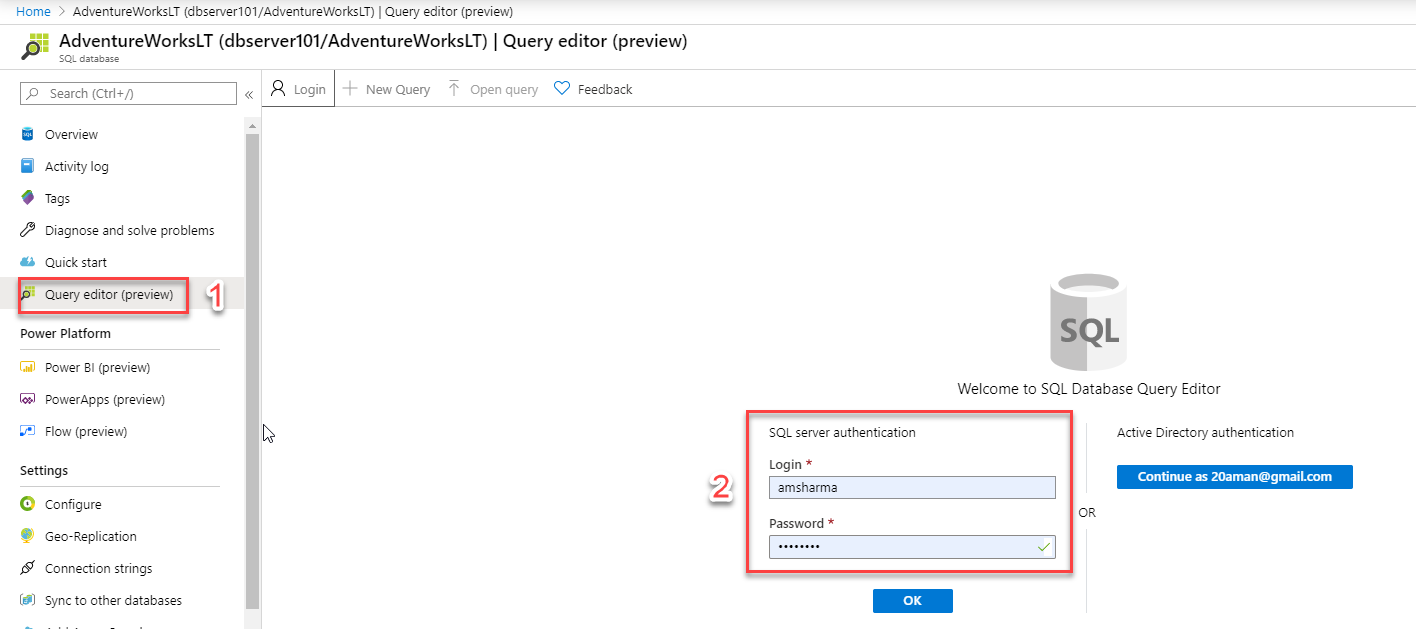Screen dimensions: 1416x629
Task: Click the AdventureWorksLT database icon in header
Action: point(35,47)
